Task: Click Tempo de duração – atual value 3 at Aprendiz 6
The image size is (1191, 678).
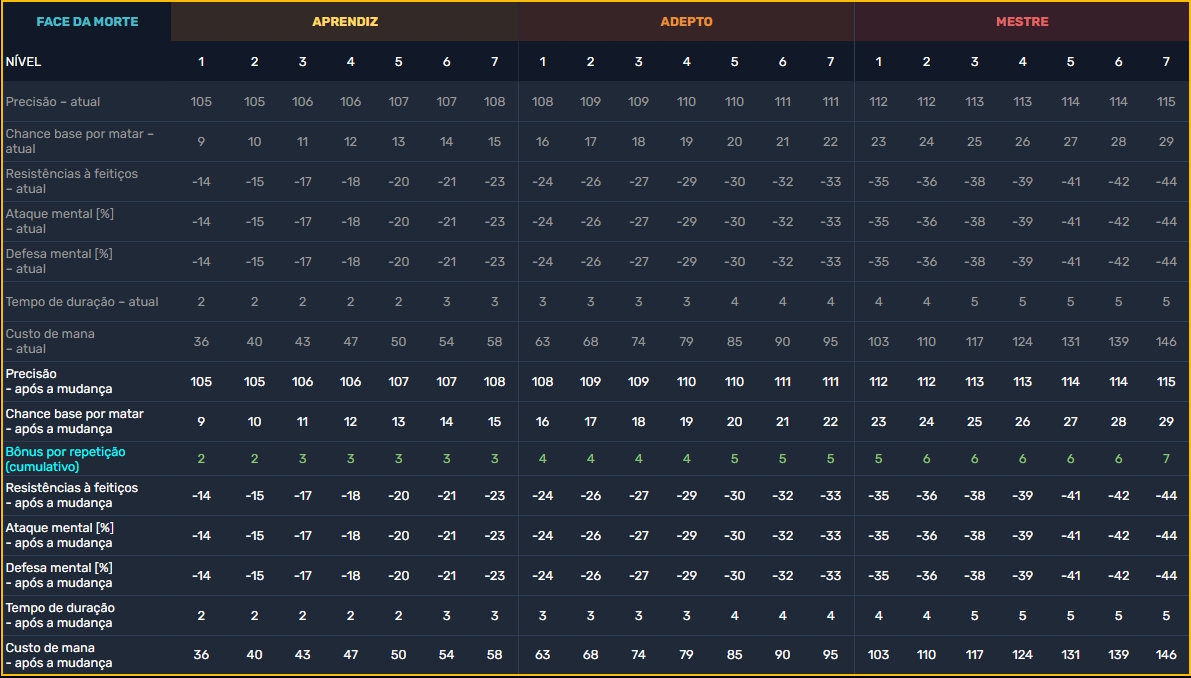Action: (x=447, y=301)
